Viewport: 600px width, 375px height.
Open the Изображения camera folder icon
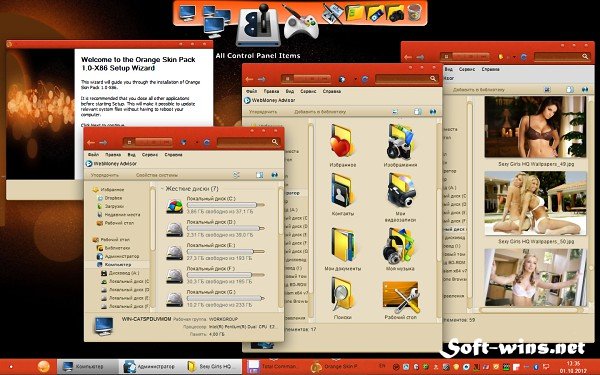400,141
